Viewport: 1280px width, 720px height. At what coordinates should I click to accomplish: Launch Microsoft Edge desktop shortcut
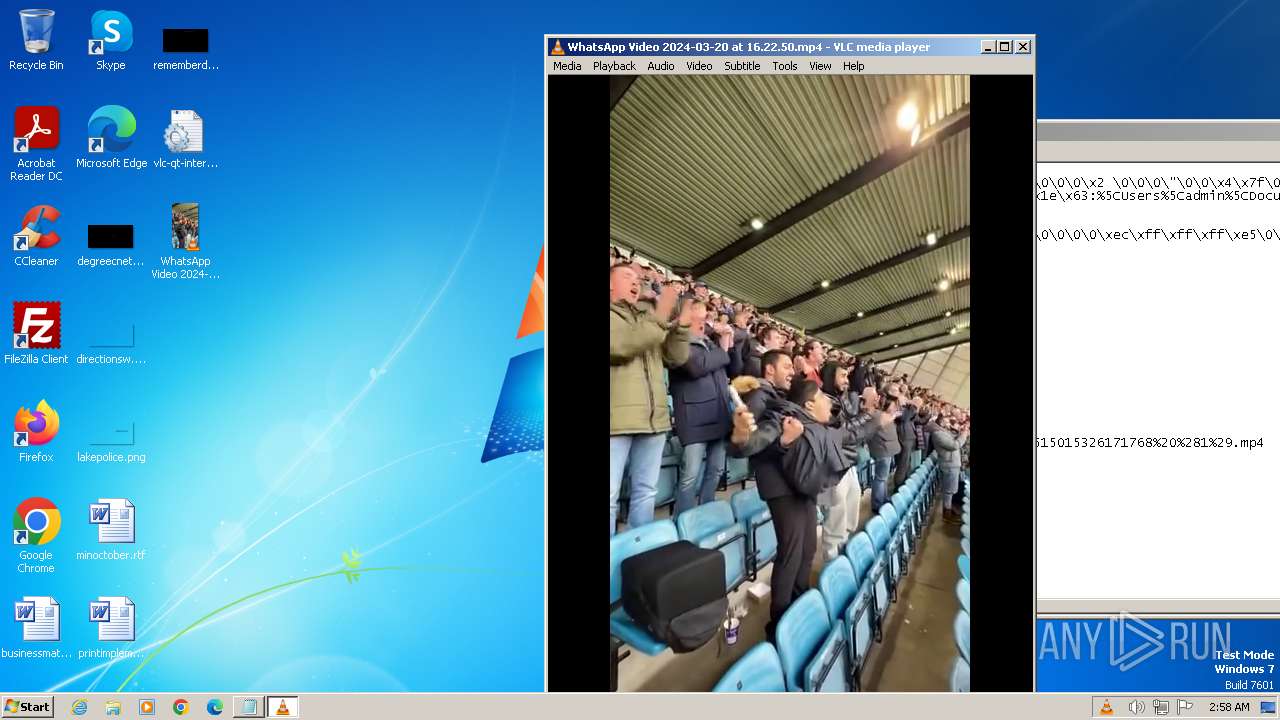point(111,138)
